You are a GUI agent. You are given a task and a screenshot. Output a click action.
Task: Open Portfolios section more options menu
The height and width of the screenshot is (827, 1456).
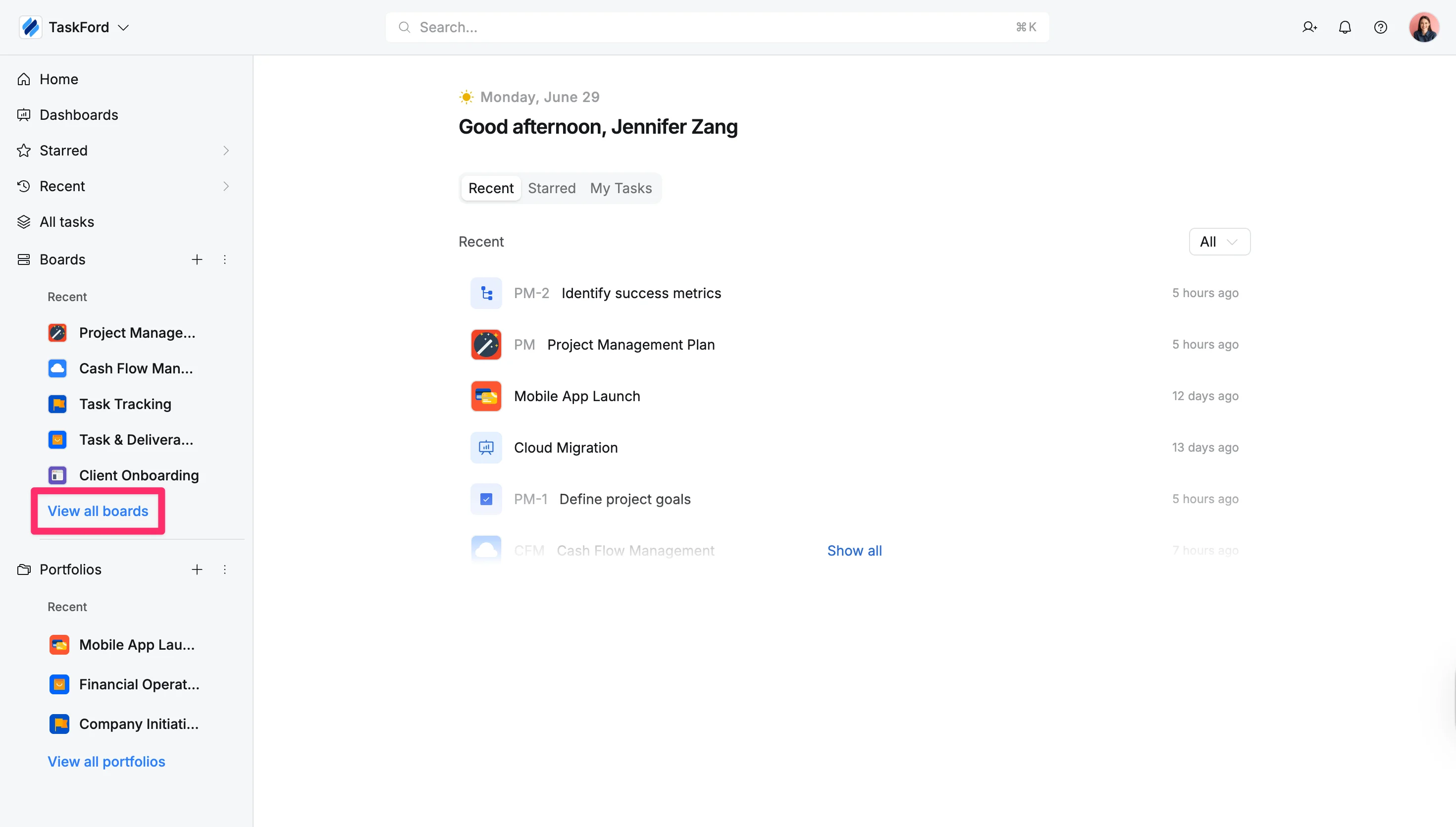point(225,569)
